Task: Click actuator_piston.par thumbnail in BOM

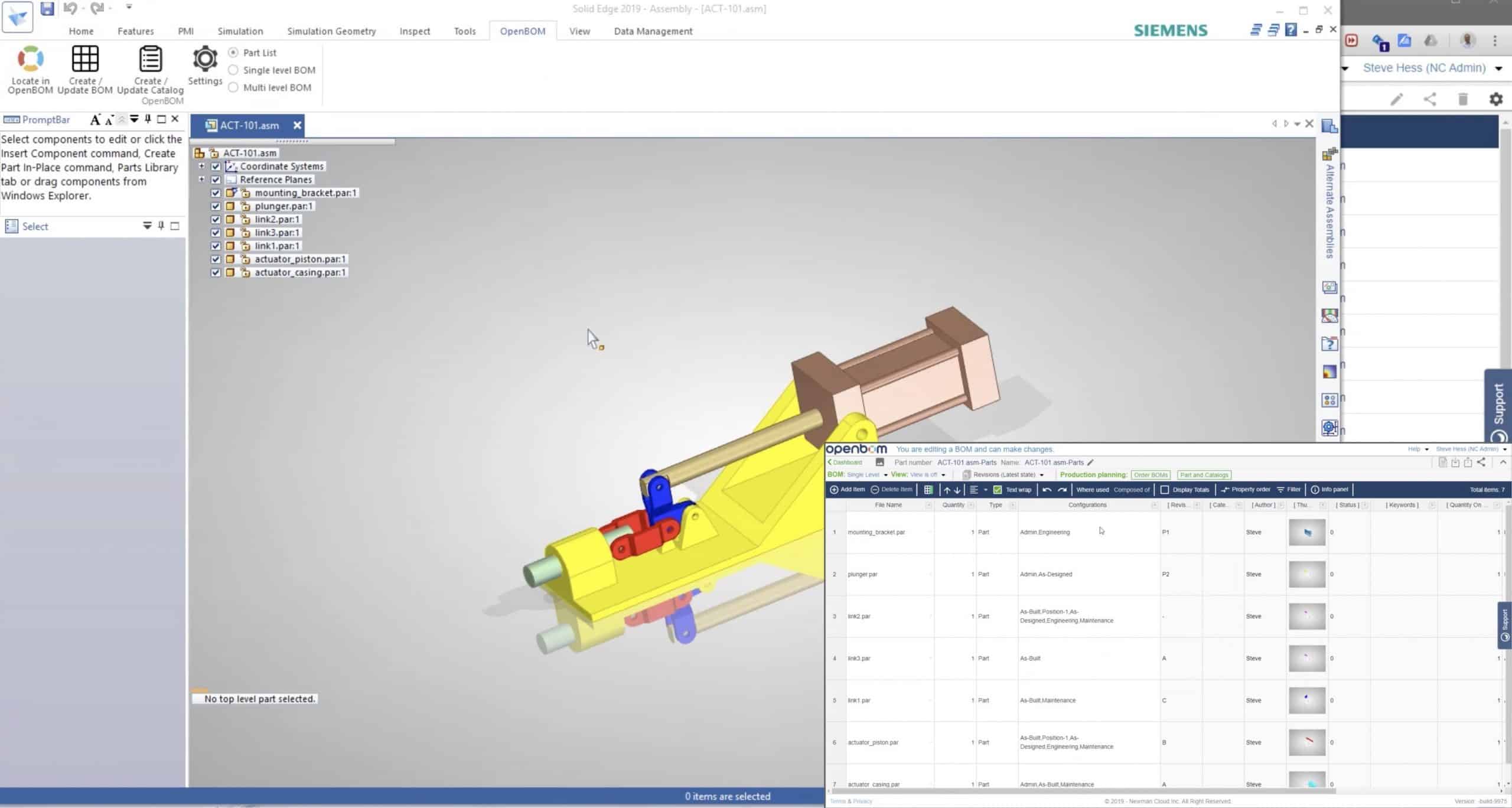Action: (1307, 742)
